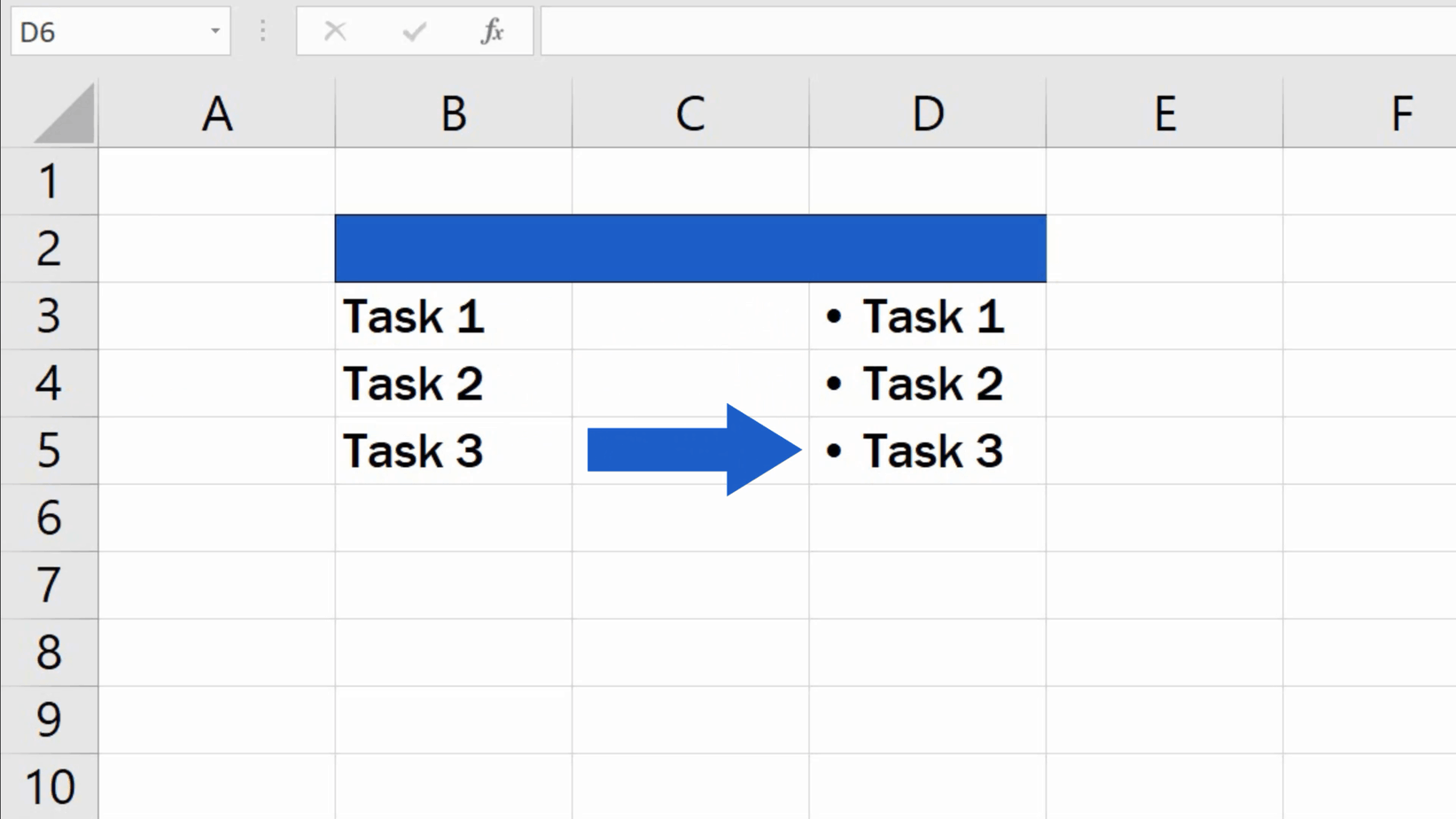This screenshot has width=1456, height=819.
Task: Select row 5 header
Action: point(49,451)
